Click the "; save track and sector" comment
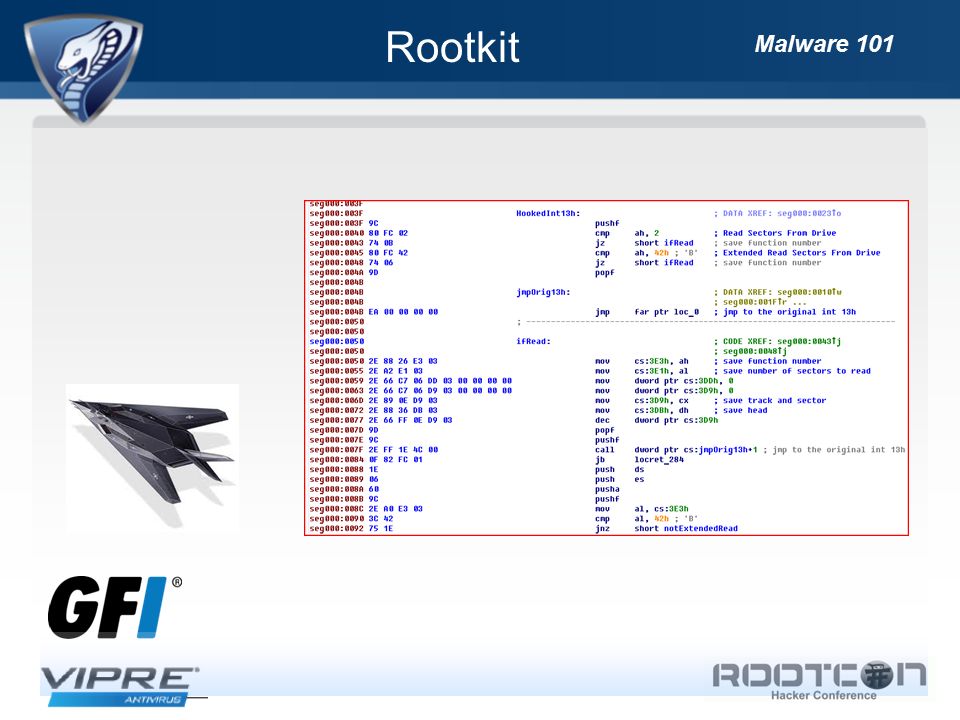This screenshot has height=720, width=960. point(770,400)
